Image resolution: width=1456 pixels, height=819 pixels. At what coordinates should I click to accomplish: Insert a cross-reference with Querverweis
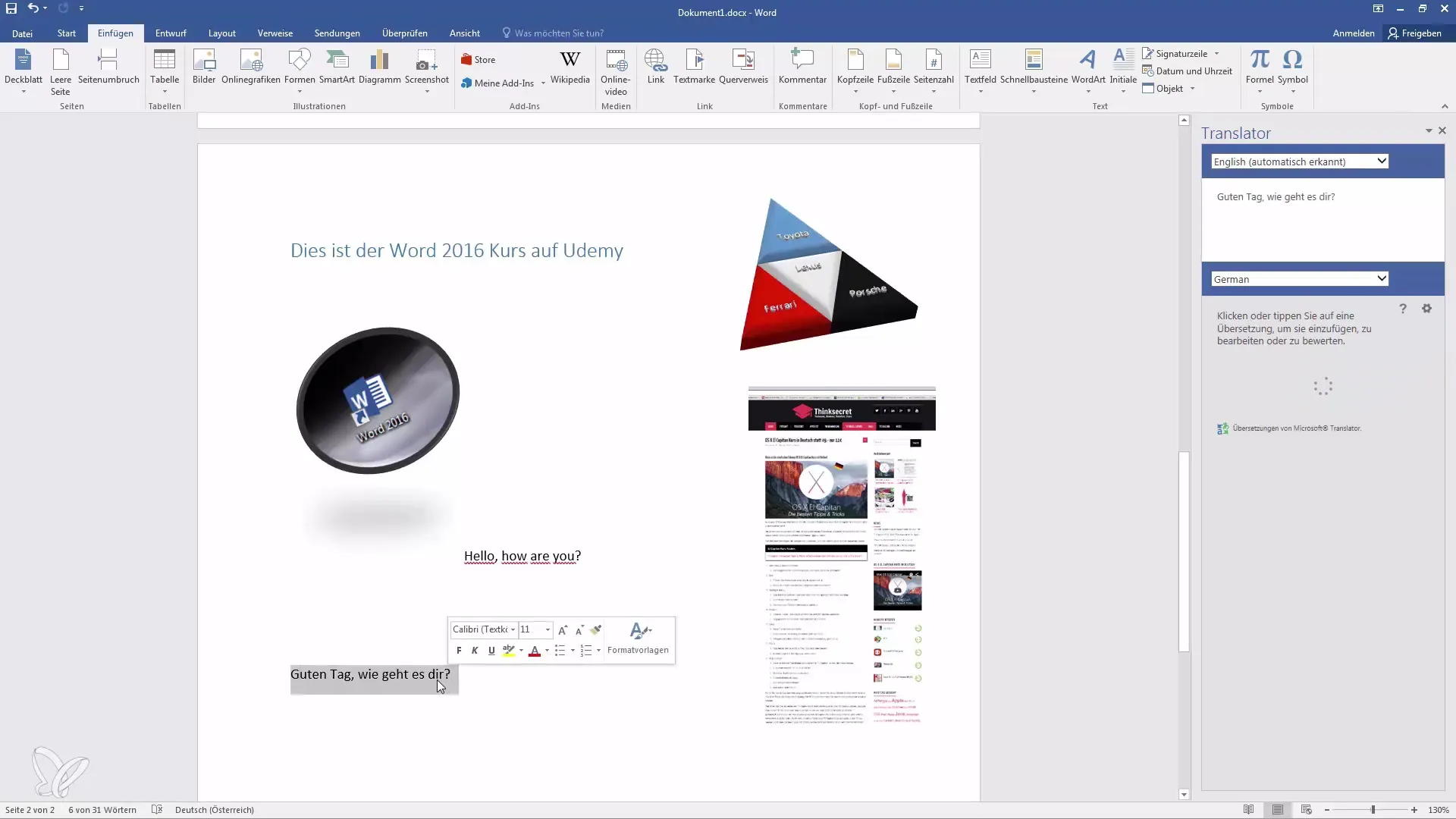coord(743,67)
